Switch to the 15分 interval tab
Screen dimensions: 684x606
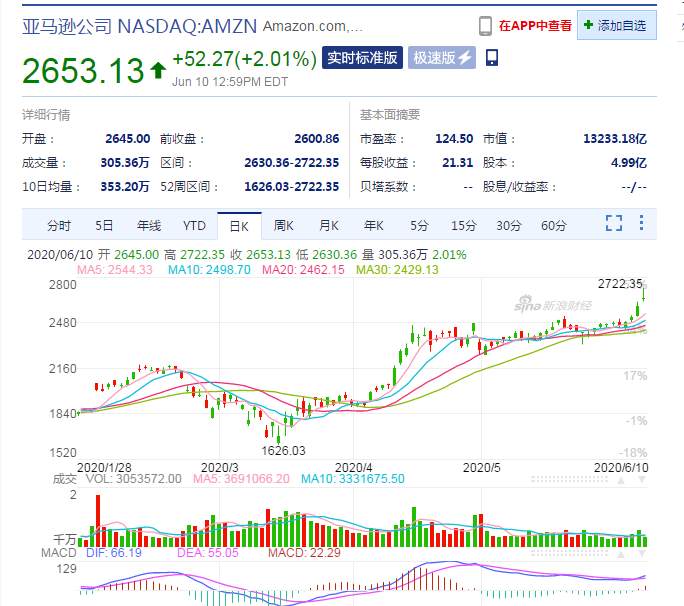(x=463, y=226)
